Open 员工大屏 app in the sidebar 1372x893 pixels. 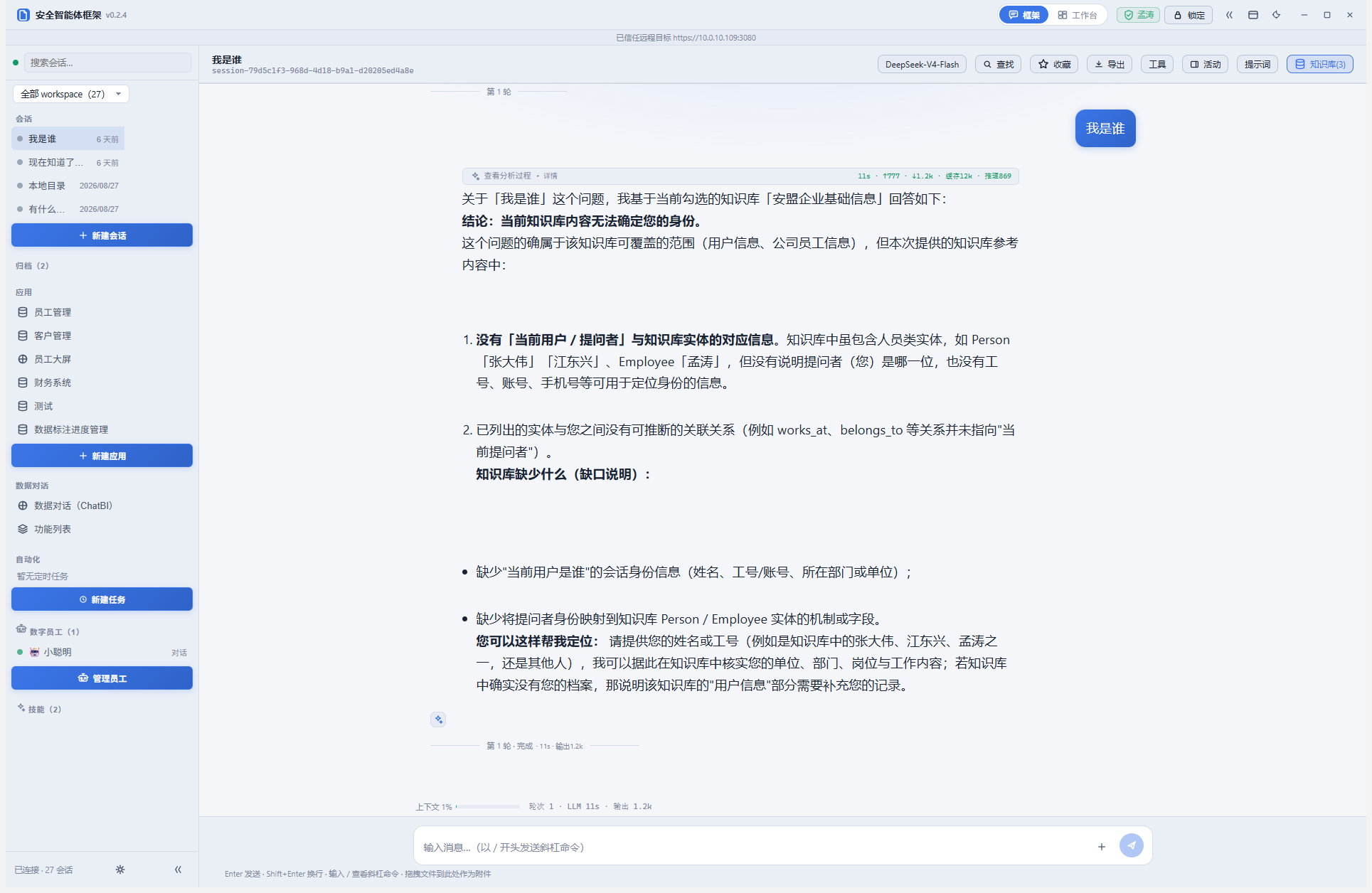[102, 359]
